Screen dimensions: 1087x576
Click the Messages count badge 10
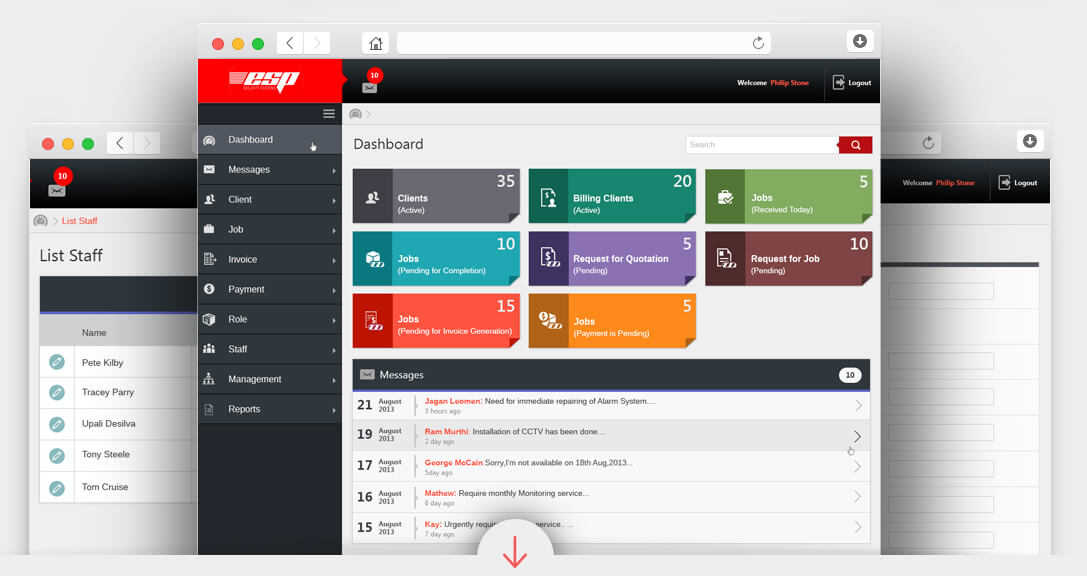pyautogui.click(x=850, y=375)
